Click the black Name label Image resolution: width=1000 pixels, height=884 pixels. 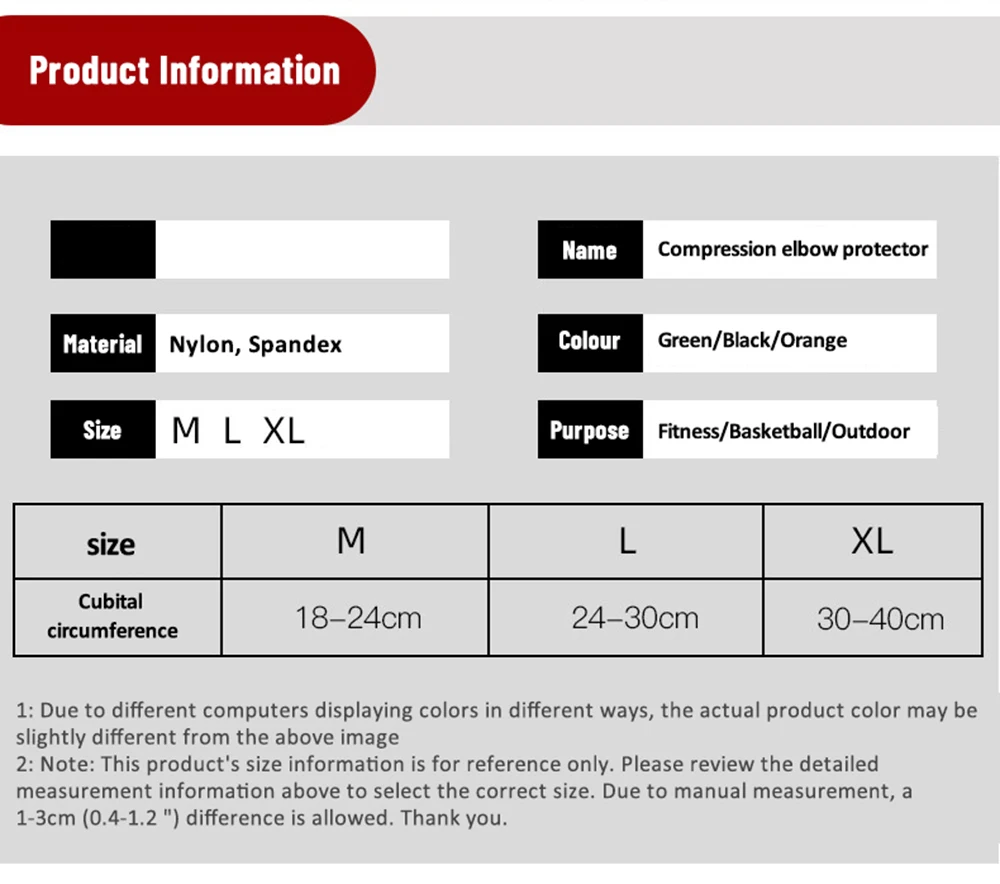[590, 250]
